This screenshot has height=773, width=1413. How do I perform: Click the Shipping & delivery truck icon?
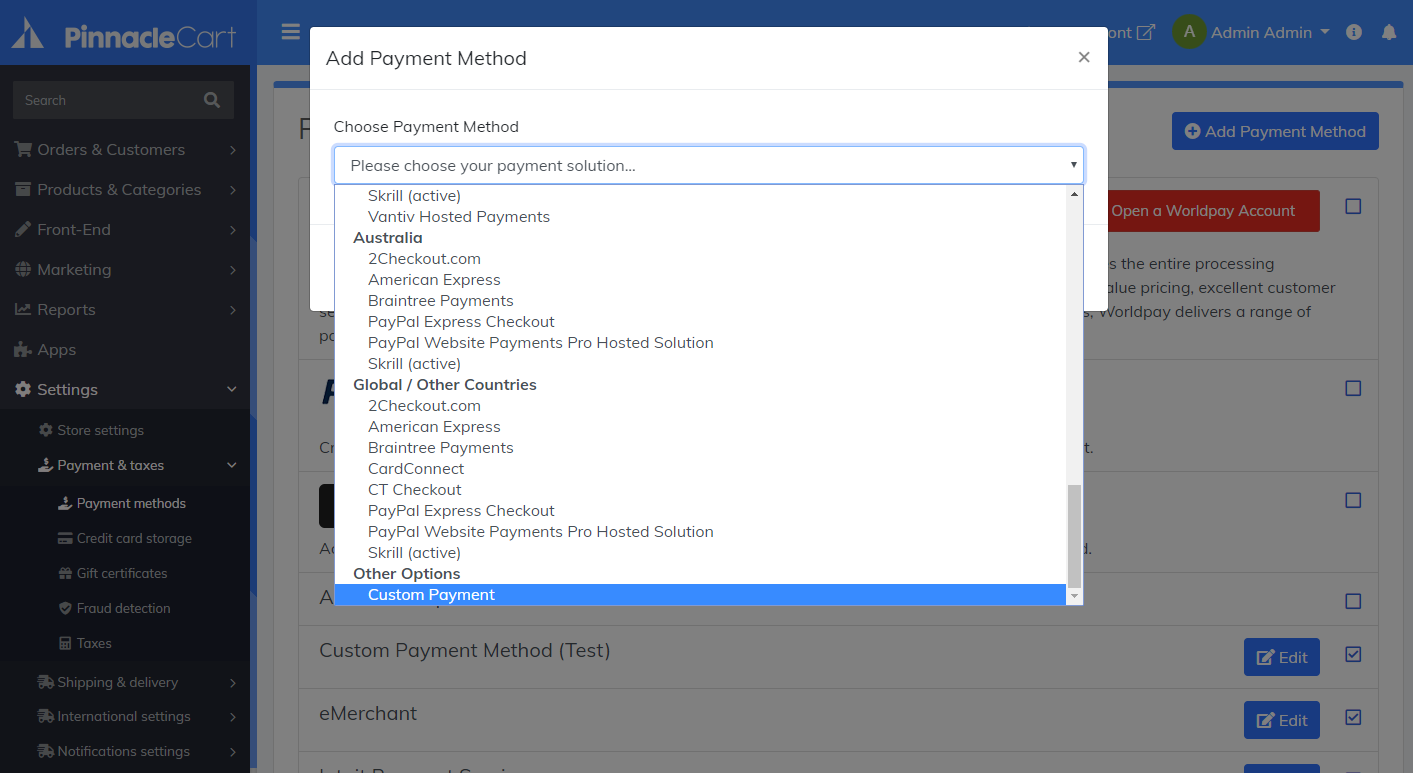[x=46, y=682]
